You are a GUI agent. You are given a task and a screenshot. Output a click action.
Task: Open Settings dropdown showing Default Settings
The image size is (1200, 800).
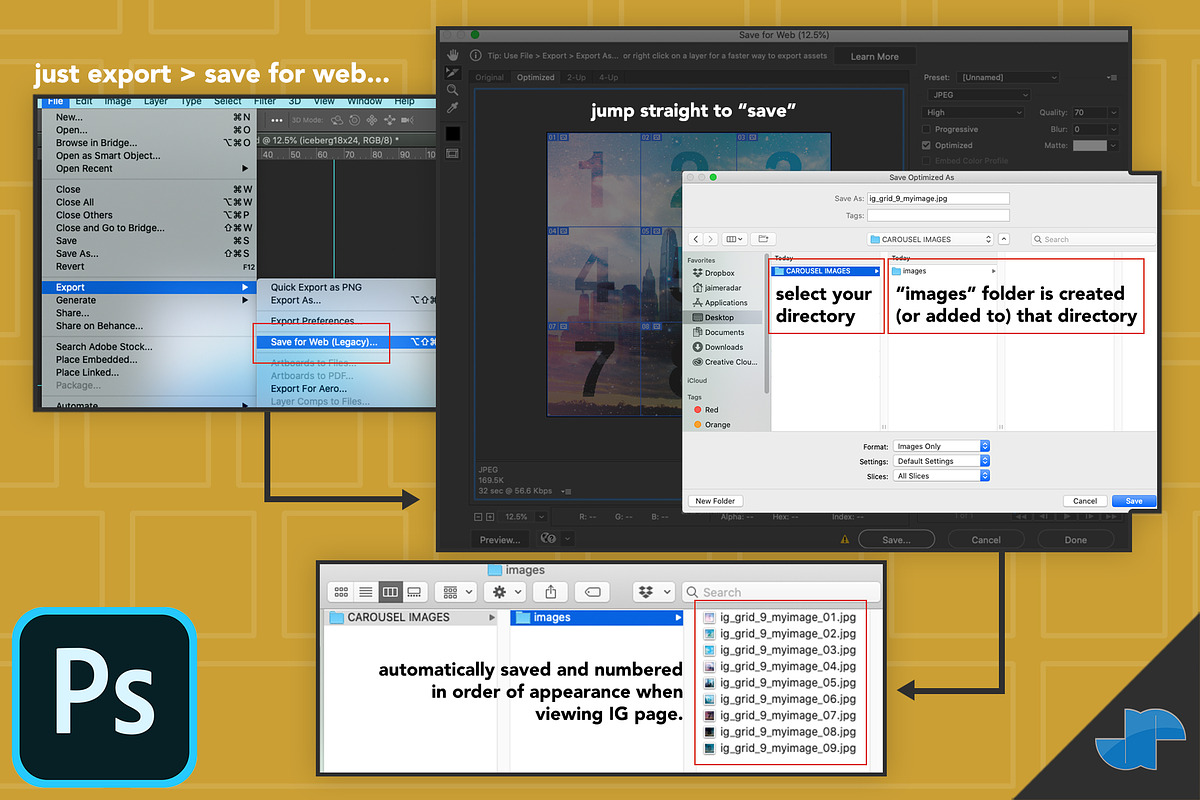point(941,461)
